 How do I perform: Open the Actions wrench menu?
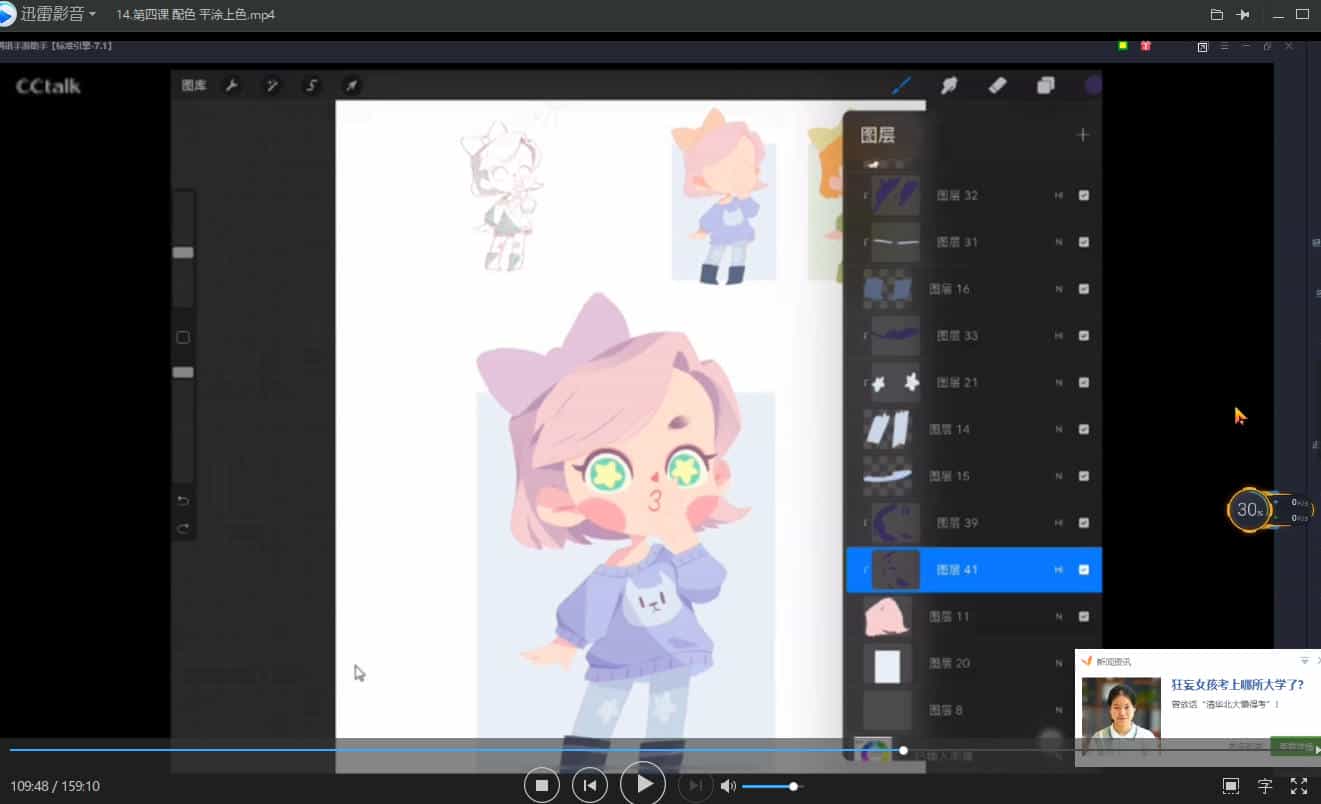tap(232, 86)
